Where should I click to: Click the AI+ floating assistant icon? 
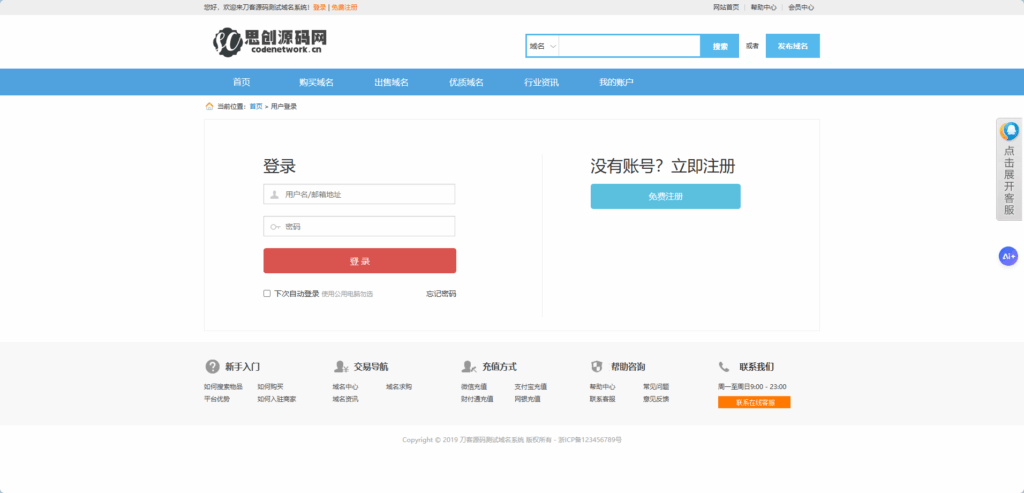[1008, 257]
